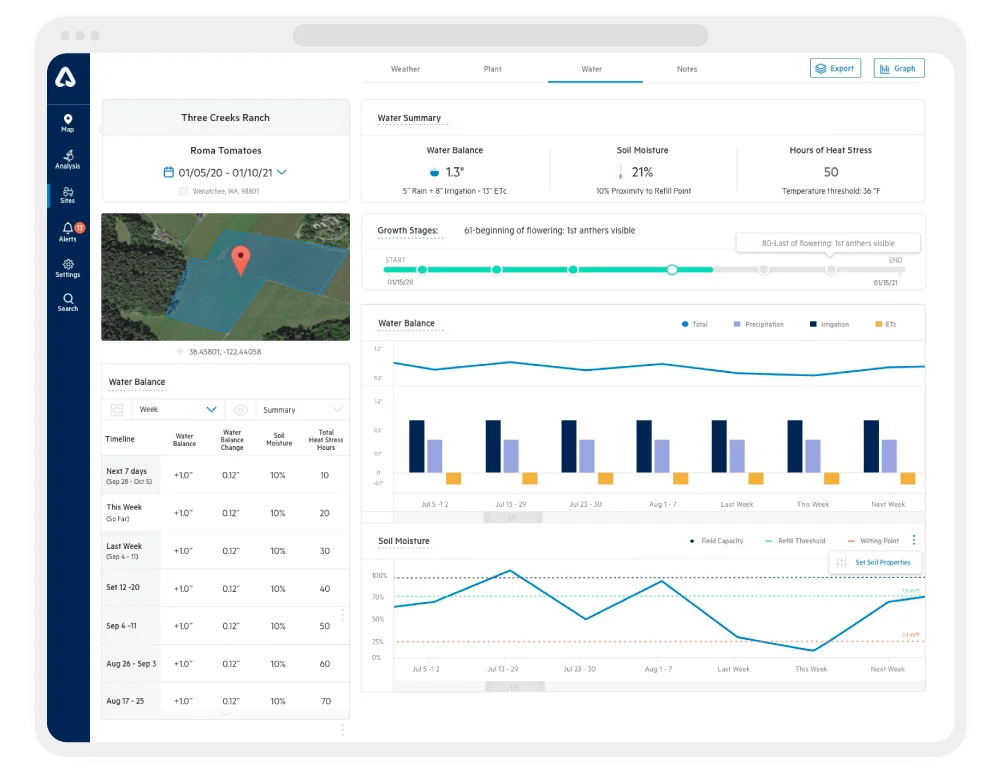Select the Aug 26 - Sep 3 row
The width and height of the screenshot is (1001, 780).
tap(225, 664)
